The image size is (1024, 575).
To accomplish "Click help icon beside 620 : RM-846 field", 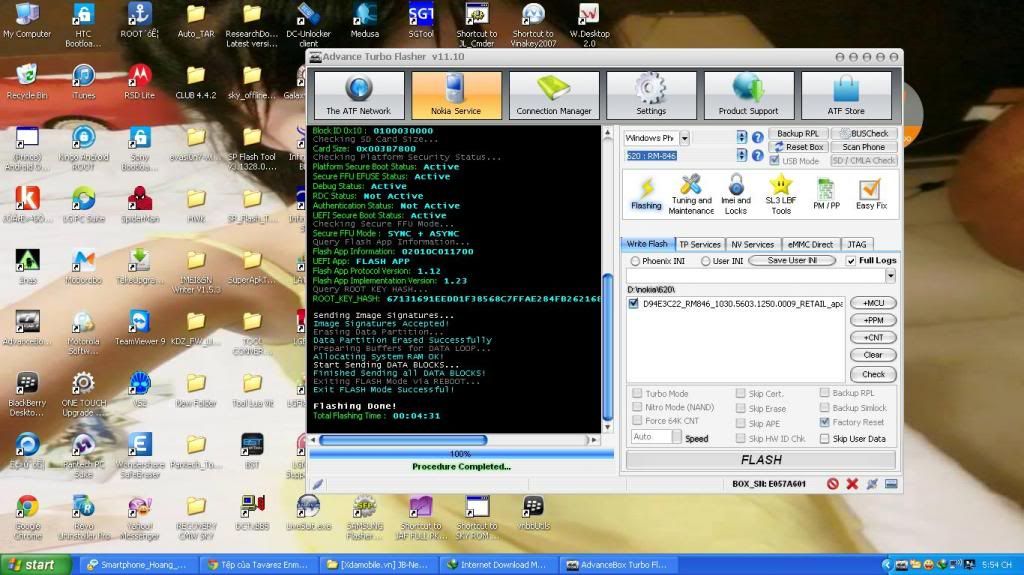I will coord(758,156).
